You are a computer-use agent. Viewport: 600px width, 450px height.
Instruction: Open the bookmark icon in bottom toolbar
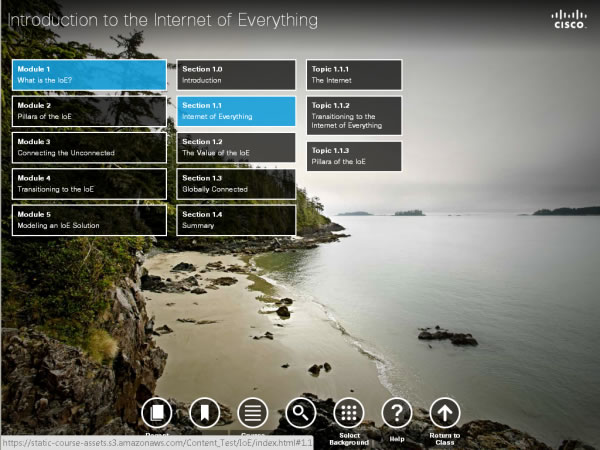coord(205,412)
